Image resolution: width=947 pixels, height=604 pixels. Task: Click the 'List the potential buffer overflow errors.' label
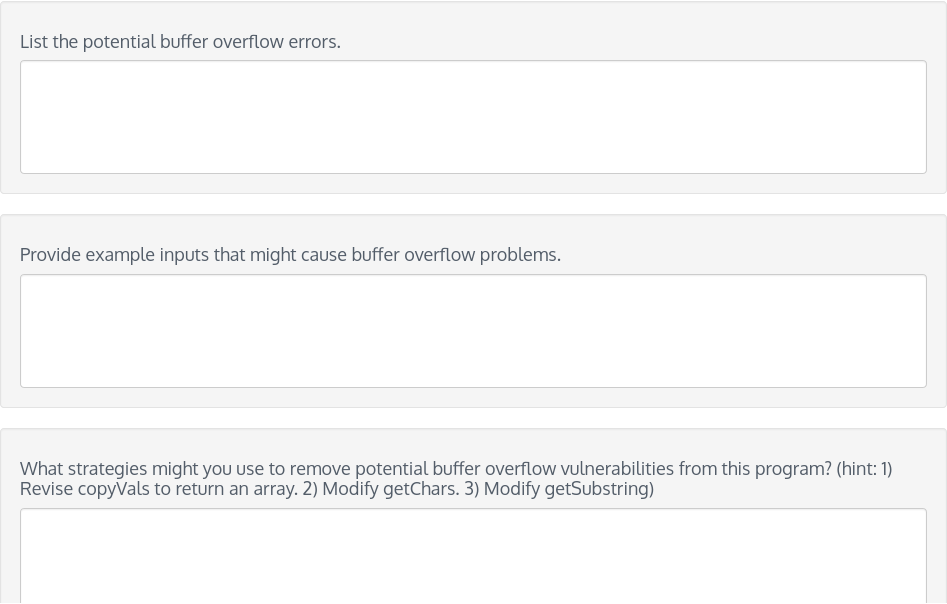point(180,42)
